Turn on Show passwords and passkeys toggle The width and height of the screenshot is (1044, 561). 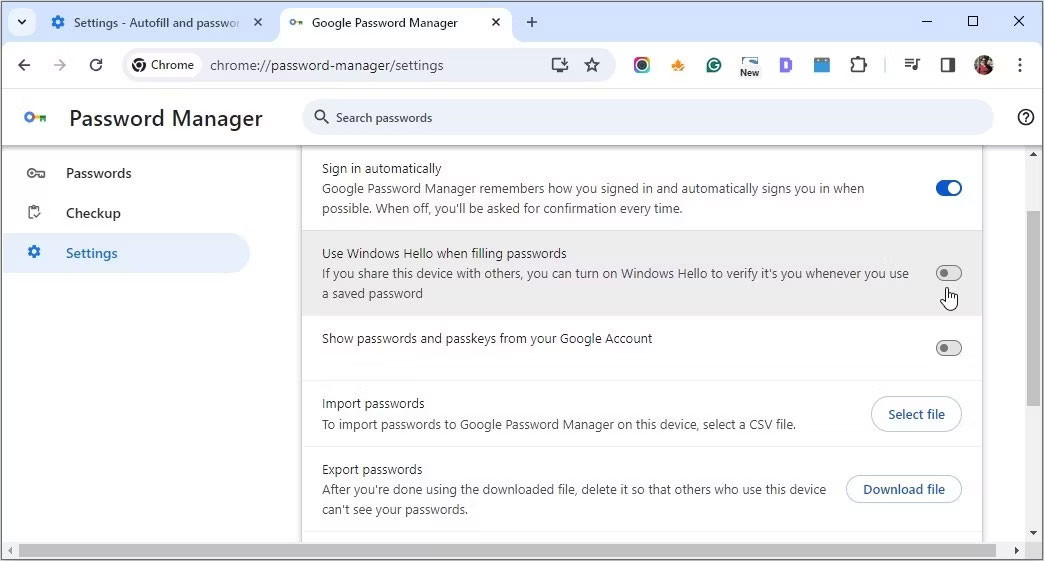tap(948, 348)
